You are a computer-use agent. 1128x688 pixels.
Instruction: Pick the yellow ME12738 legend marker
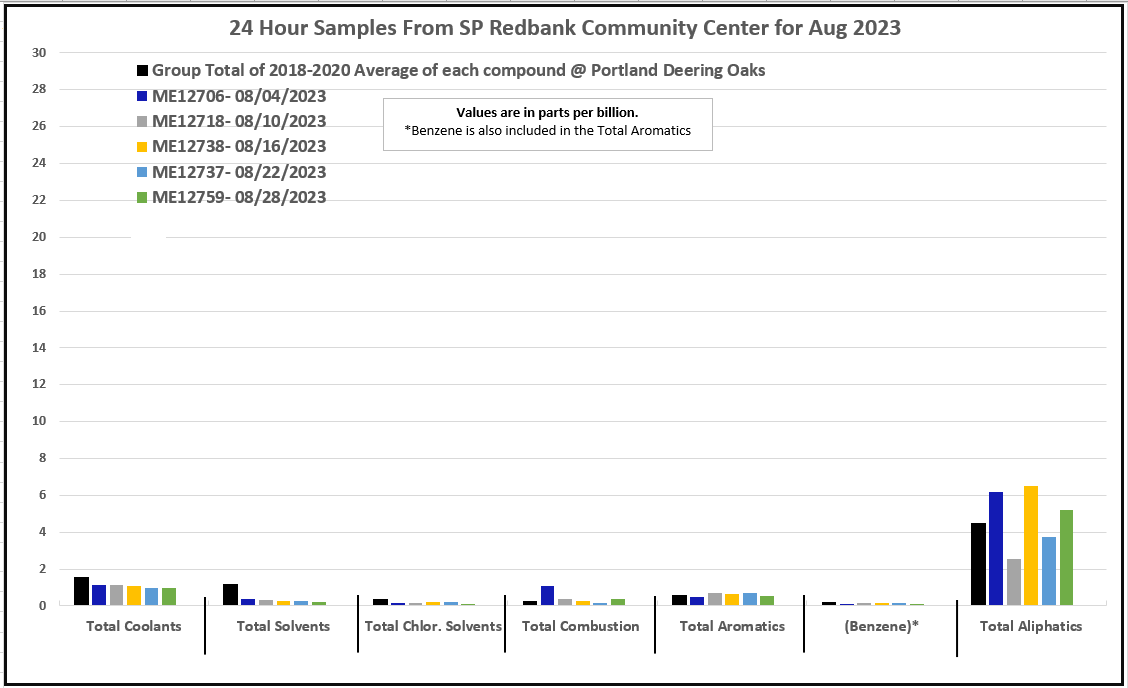143,147
